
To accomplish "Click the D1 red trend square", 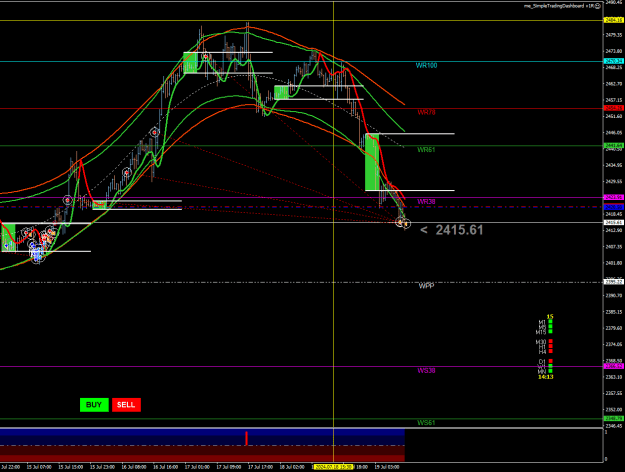I will (x=550, y=361).
